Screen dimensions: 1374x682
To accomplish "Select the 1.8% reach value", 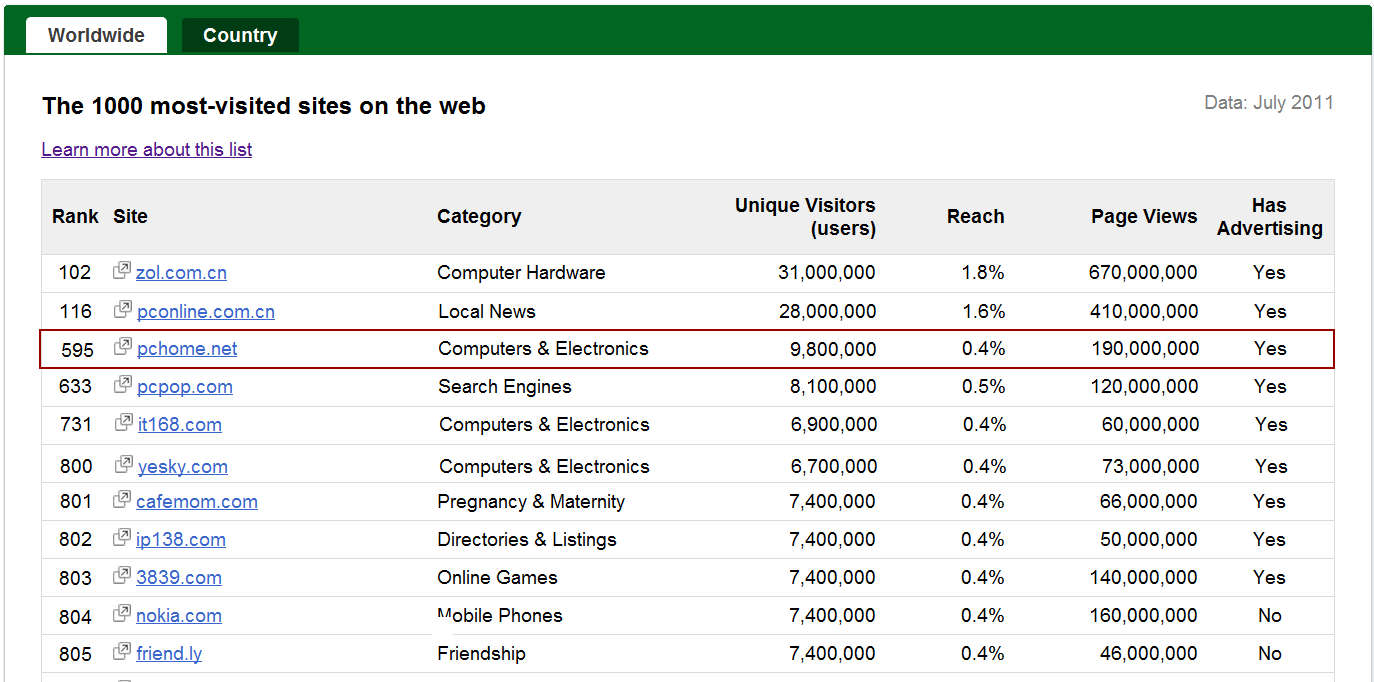I will [983, 273].
